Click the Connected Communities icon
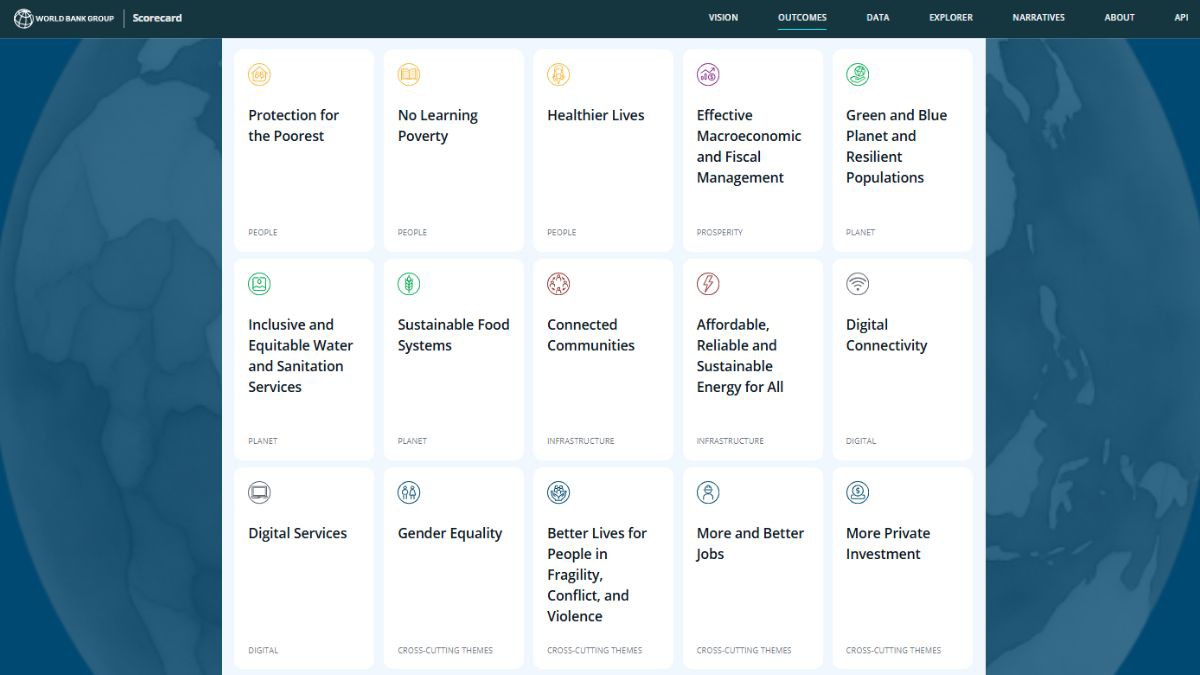The image size is (1200, 675). [x=559, y=284]
